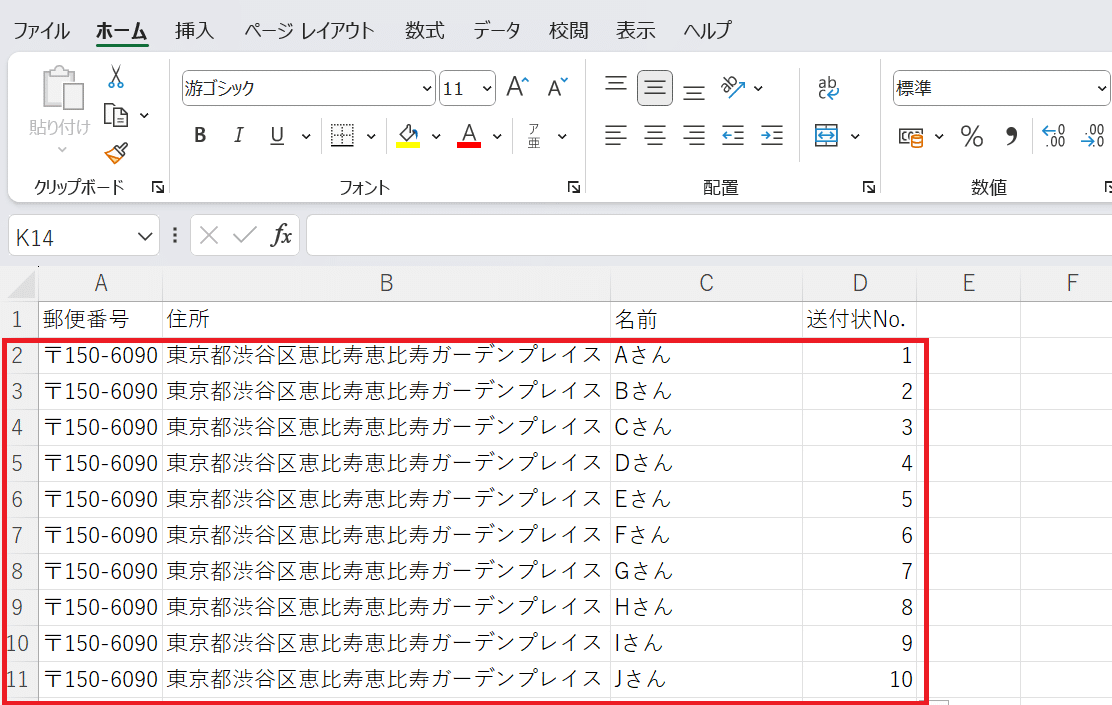Switch to the ページ レイアウト tab
The image size is (1112, 705).
pos(309,30)
